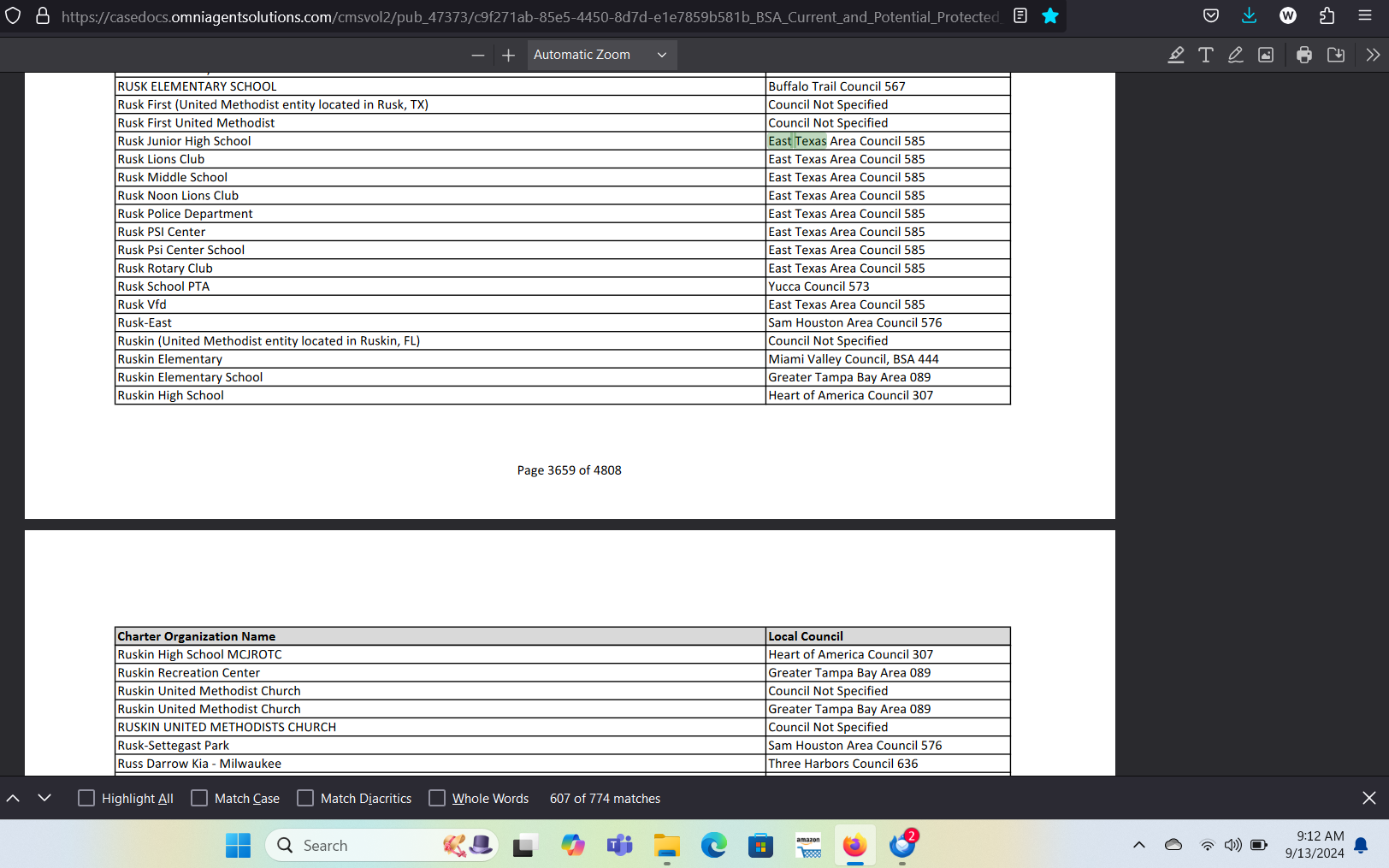Open Firefox from taskbar
This screenshot has height=868, width=1389.
tap(854, 845)
